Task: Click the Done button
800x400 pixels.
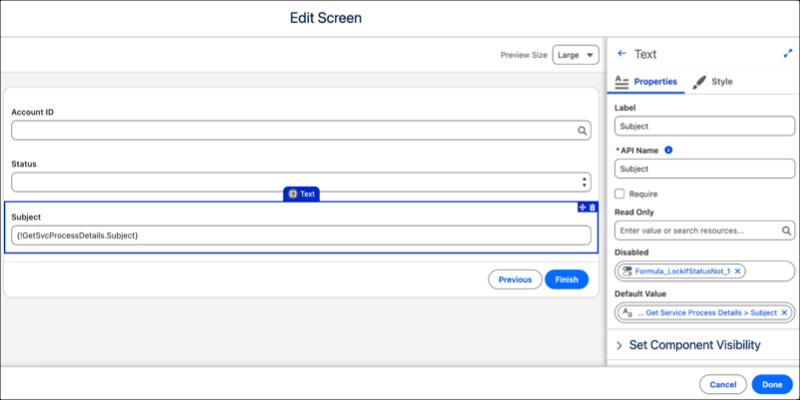Action: [x=772, y=385]
